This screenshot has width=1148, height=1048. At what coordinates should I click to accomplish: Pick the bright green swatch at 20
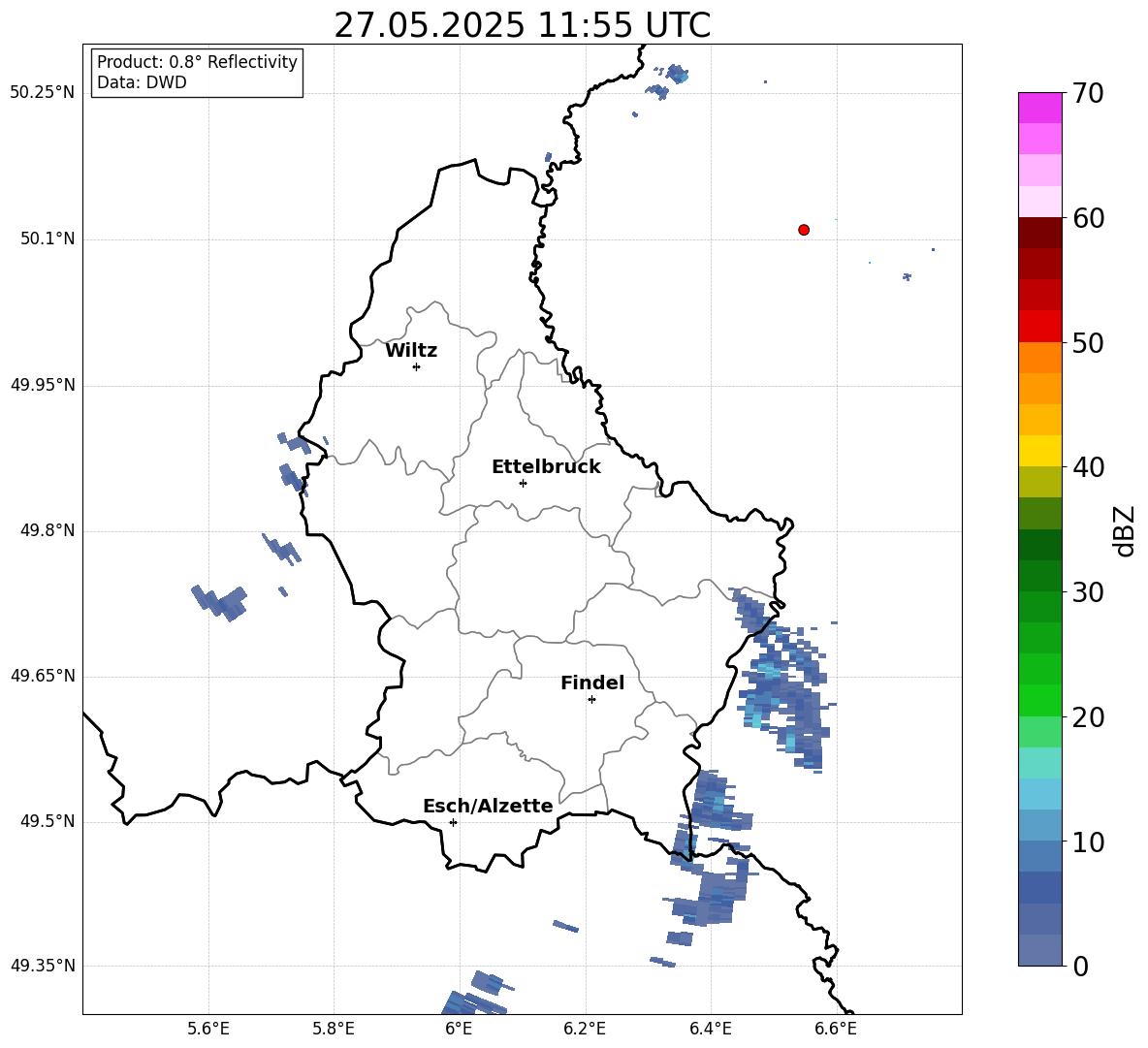point(1040,700)
